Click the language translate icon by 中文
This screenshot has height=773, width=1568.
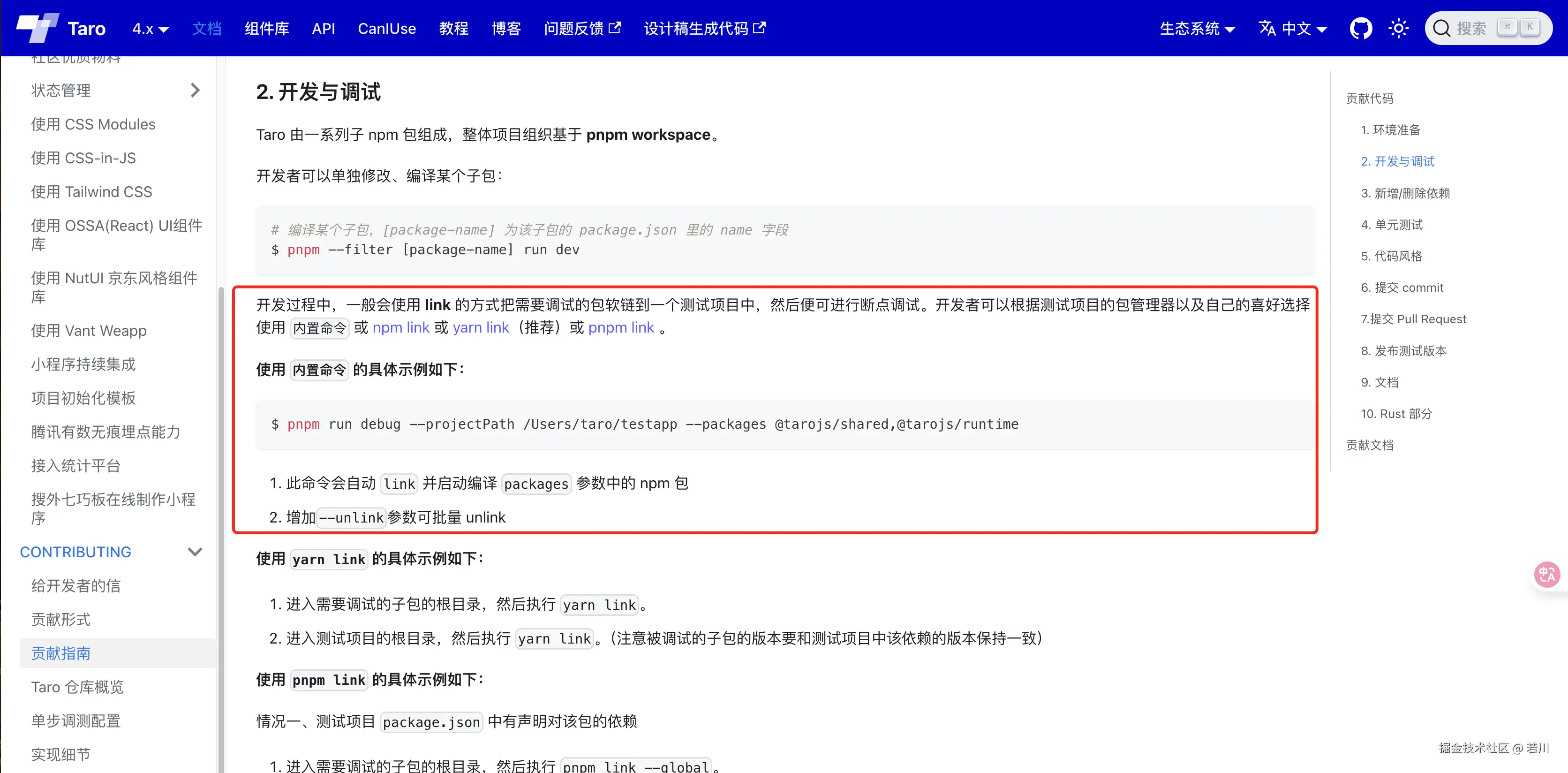pyautogui.click(x=1266, y=28)
